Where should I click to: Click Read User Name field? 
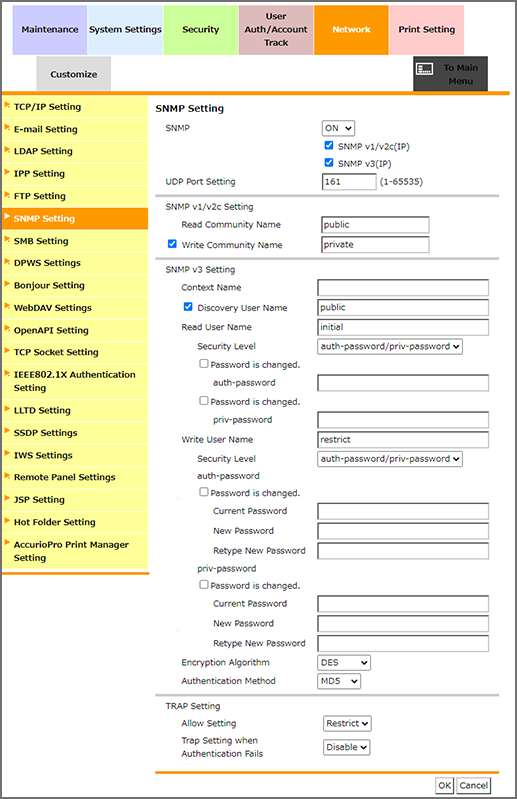pyautogui.click(x=403, y=327)
